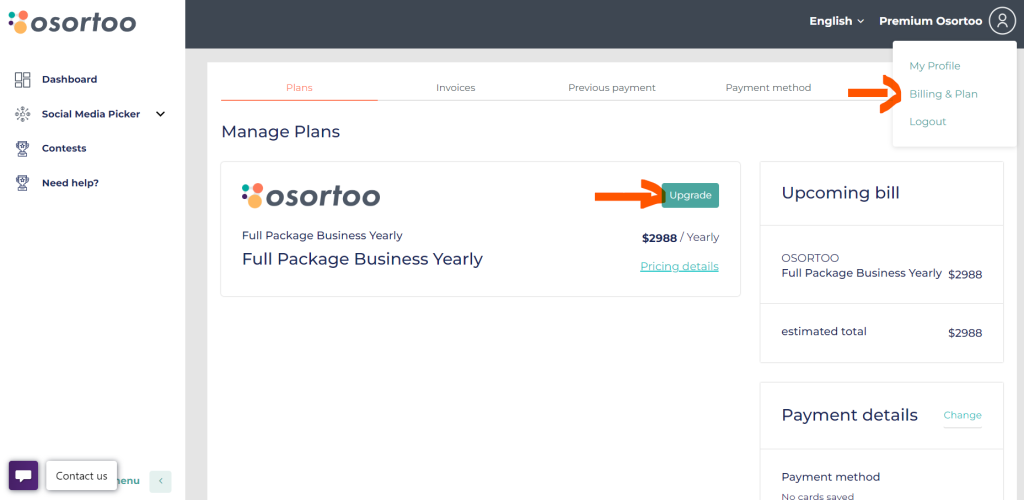Click Change in Payment details
Image resolution: width=1024 pixels, height=500 pixels.
point(963,415)
